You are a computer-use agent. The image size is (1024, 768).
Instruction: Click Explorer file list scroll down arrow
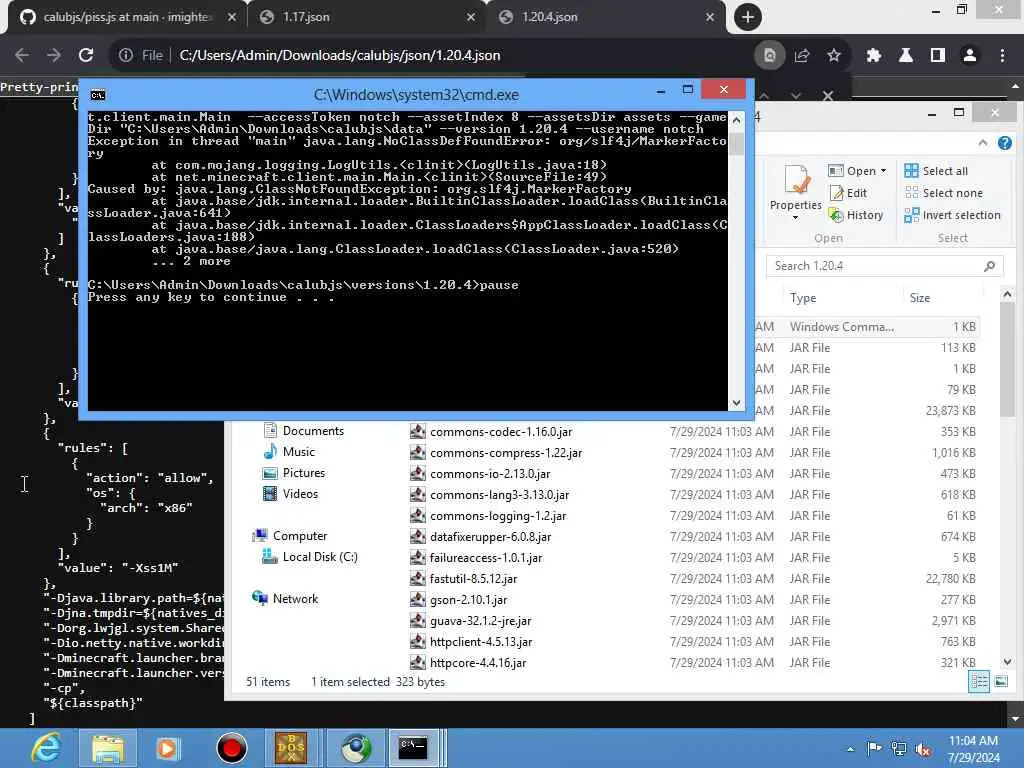pyautogui.click(x=1008, y=662)
